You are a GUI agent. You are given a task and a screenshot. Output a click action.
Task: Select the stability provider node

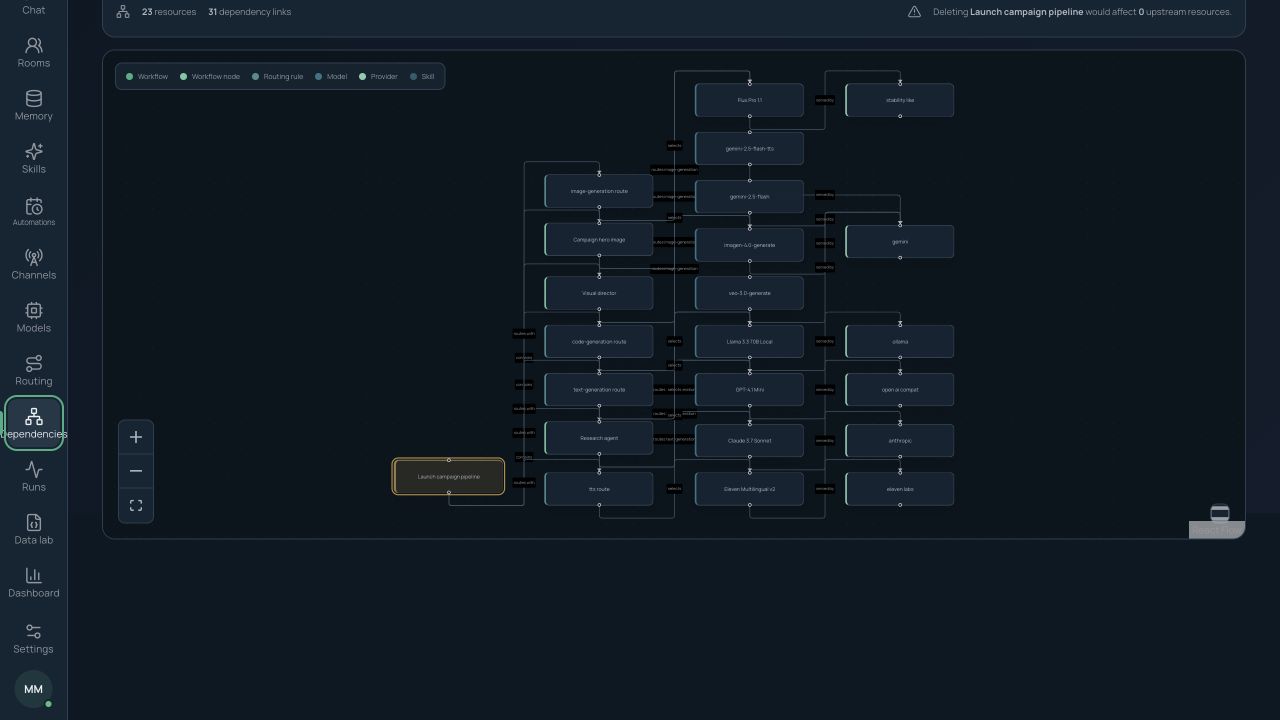[900, 100]
